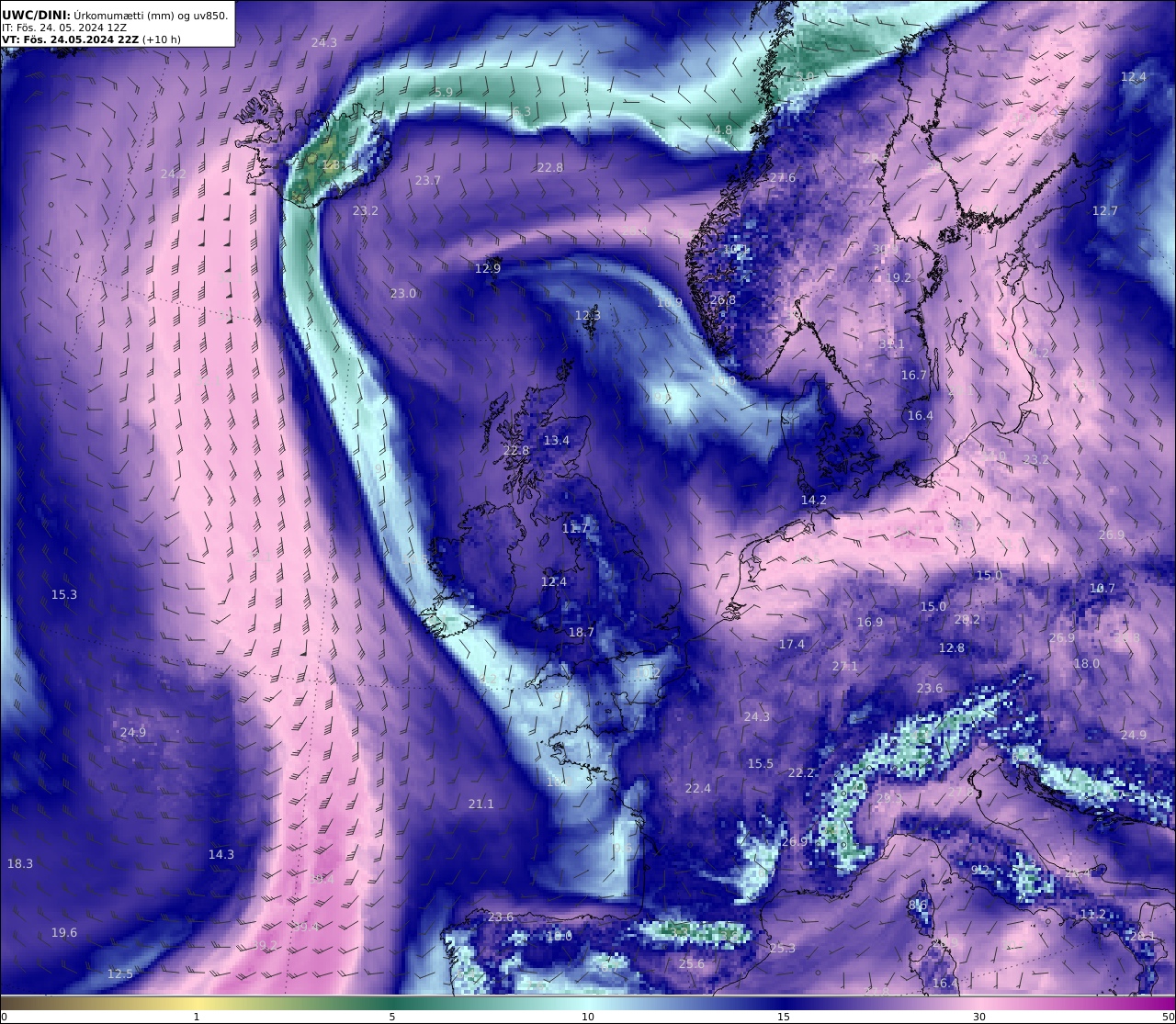Click the 12.3 value label

click(x=588, y=316)
